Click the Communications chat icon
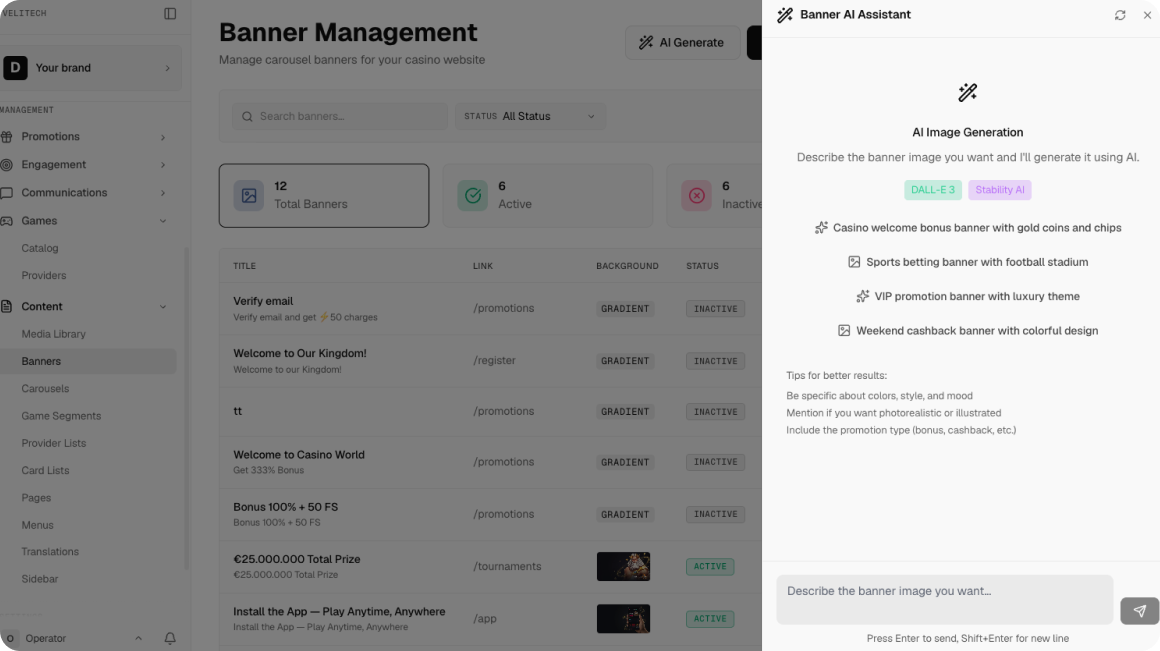The height and width of the screenshot is (651, 1160). click(x=7, y=193)
